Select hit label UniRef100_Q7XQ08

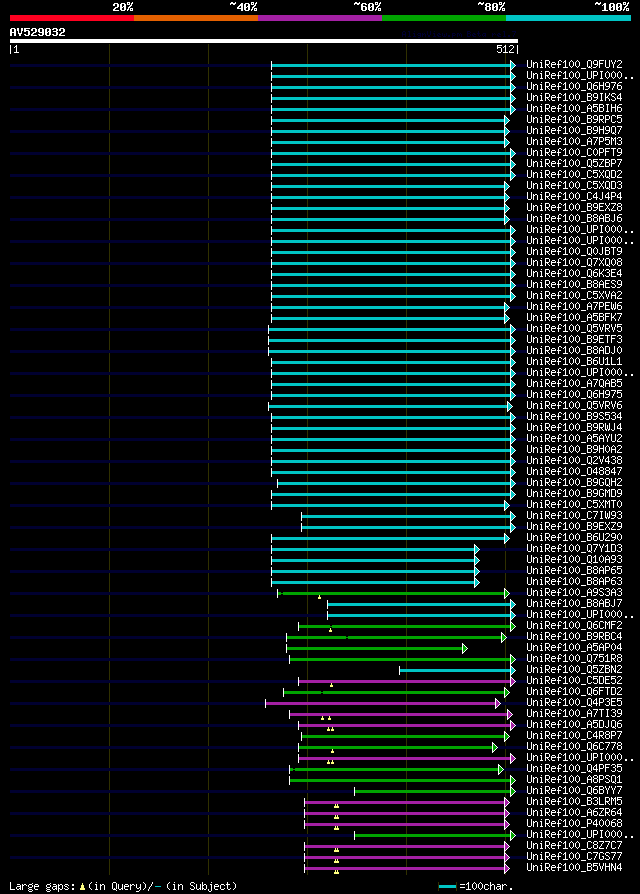tap(574, 263)
